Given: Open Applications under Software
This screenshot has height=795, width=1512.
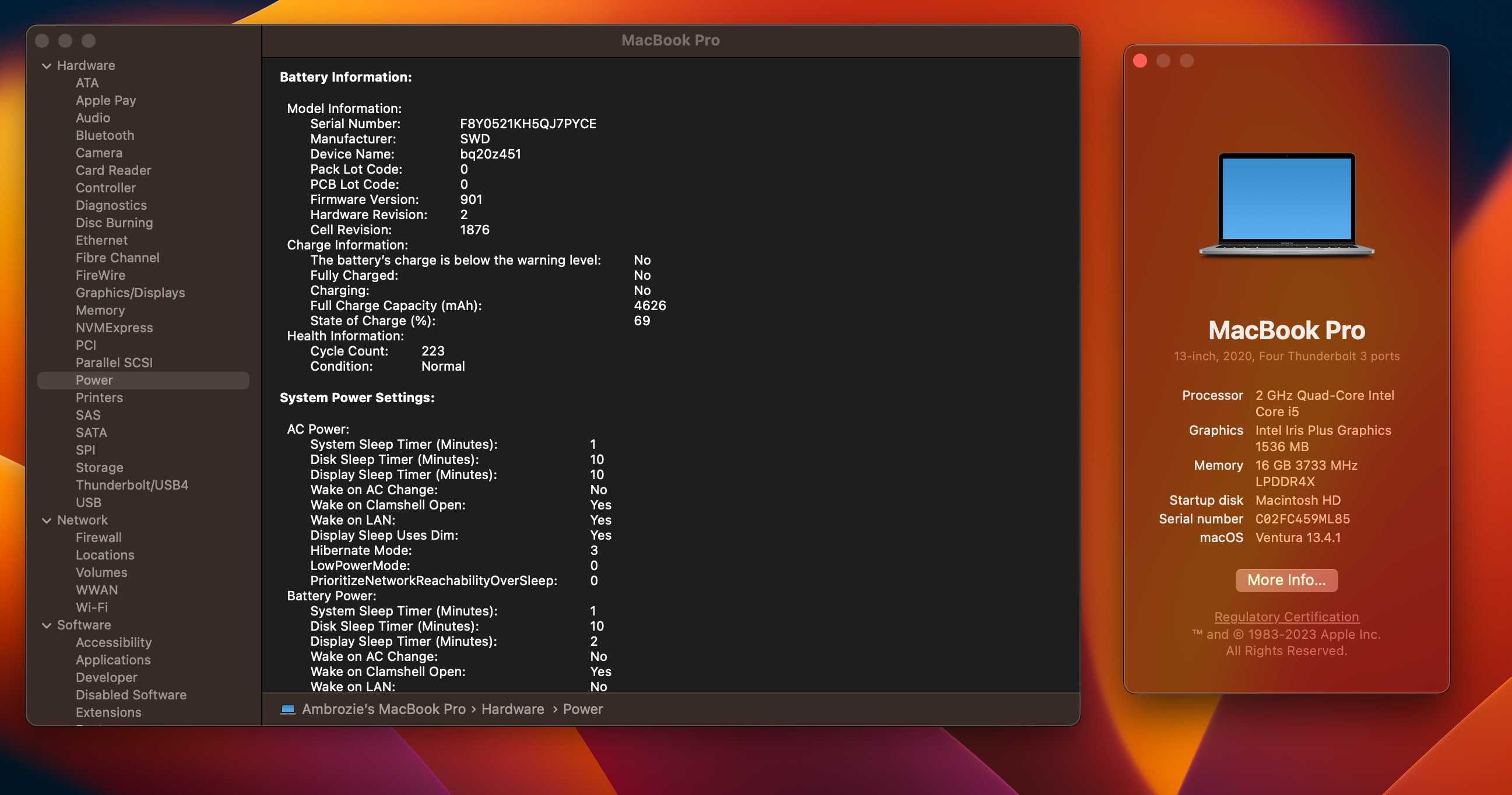Looking at the screenshot, I should (x=113, y=660).
